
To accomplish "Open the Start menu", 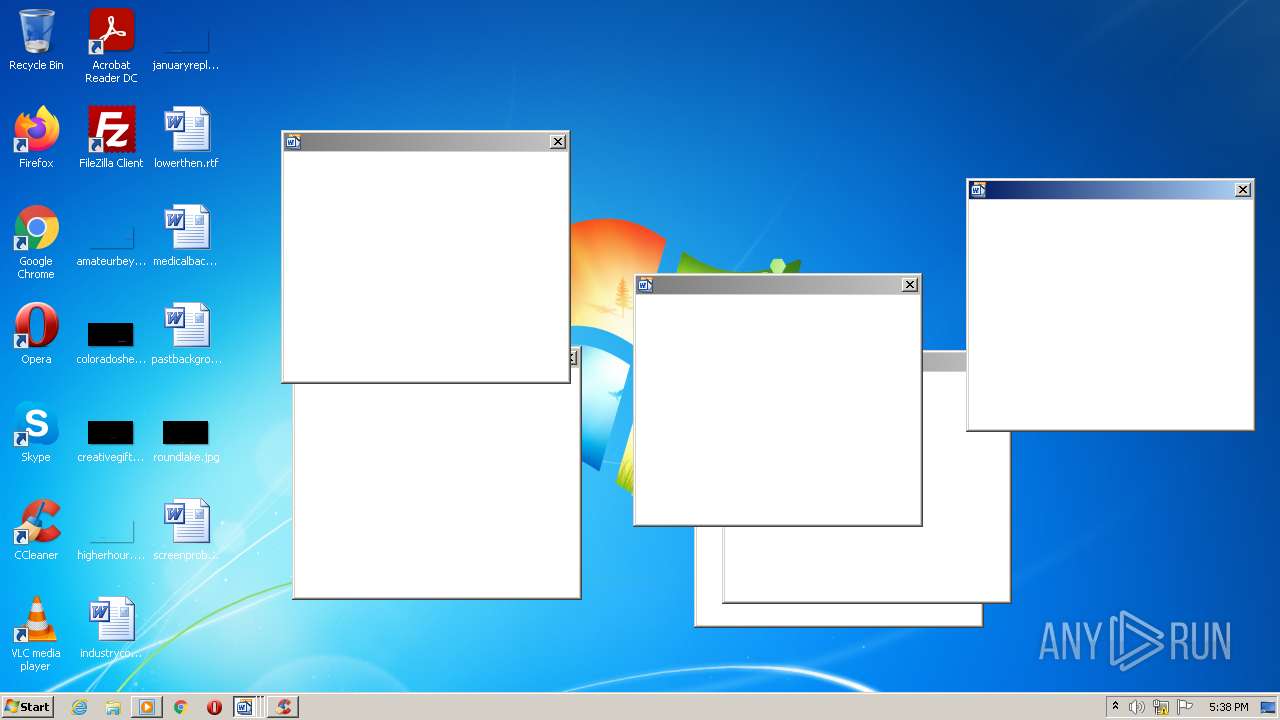I will [28, 706].
